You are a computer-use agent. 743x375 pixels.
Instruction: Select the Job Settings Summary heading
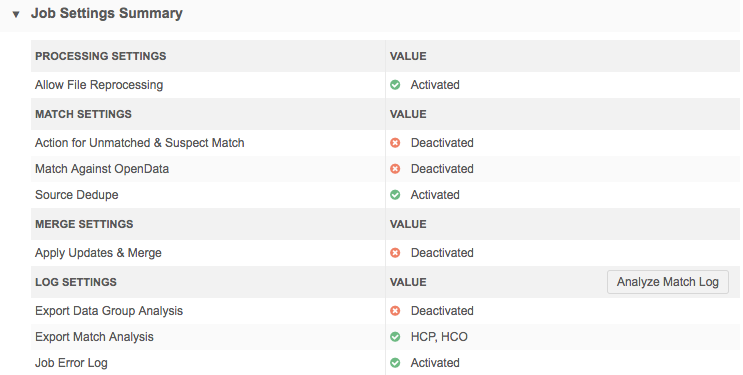(x=107, y=13)
